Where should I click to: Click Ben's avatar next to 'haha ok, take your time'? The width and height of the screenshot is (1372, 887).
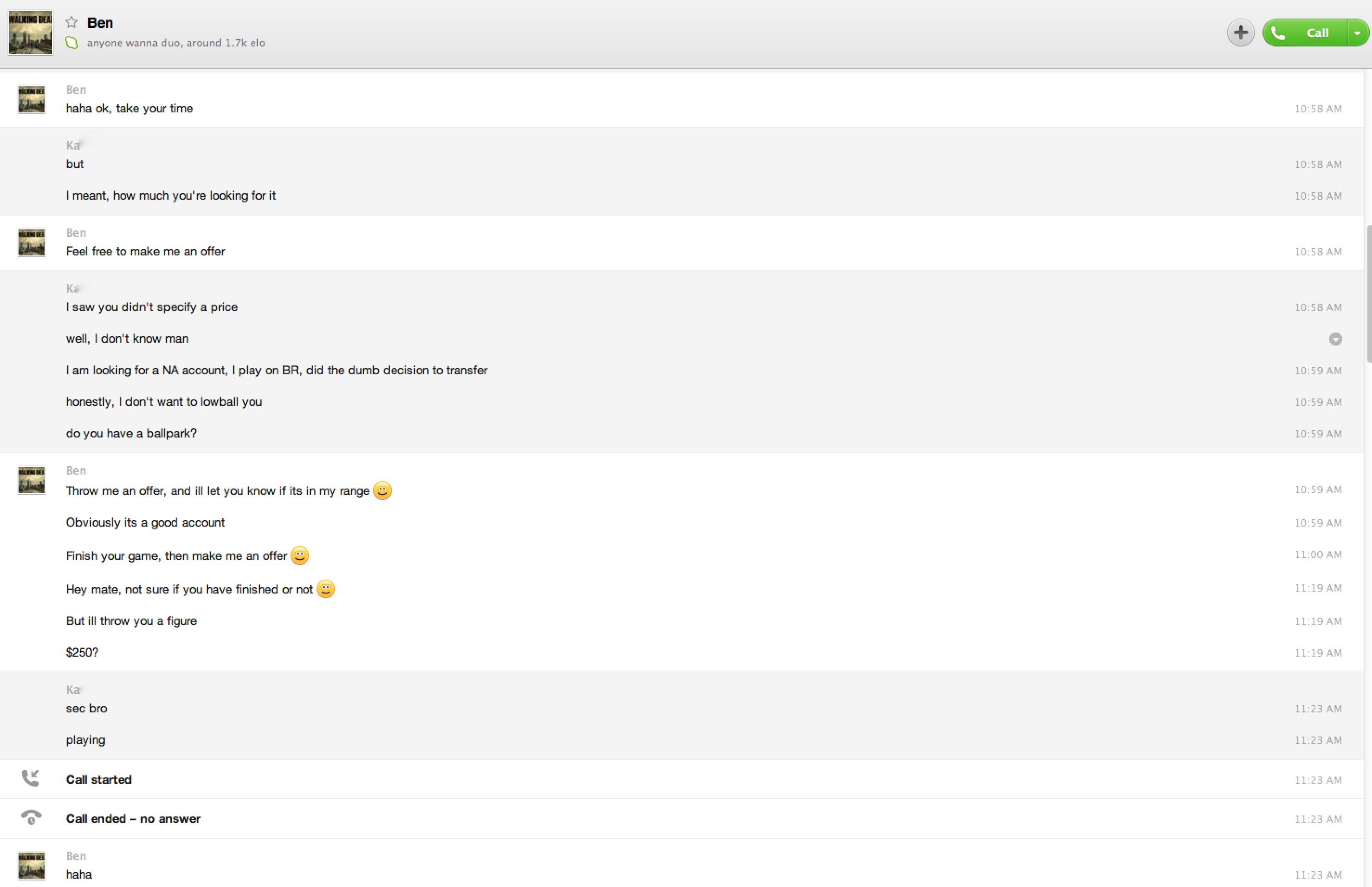[x=31, y=100]
